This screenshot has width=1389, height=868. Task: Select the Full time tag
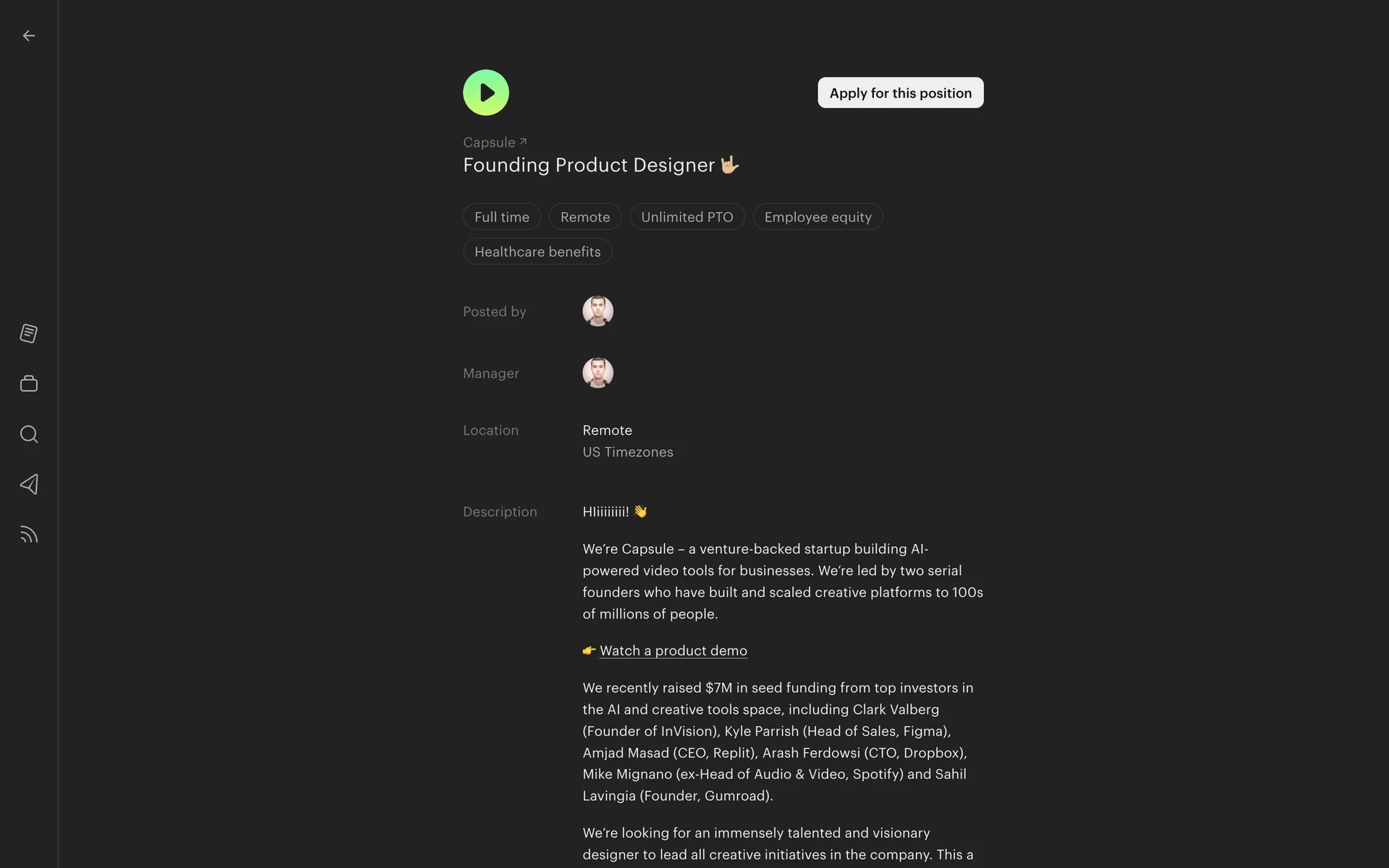point(501,217)
